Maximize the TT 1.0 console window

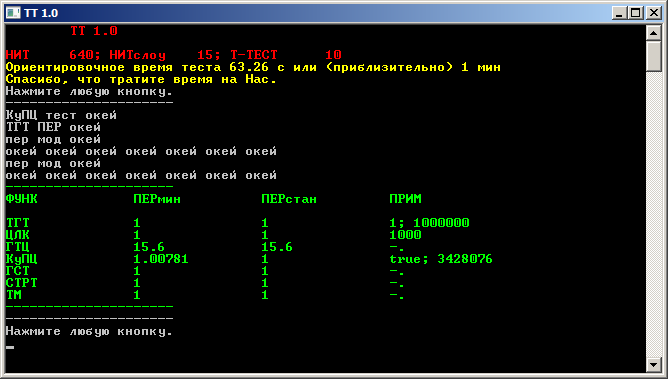point(636,13)
